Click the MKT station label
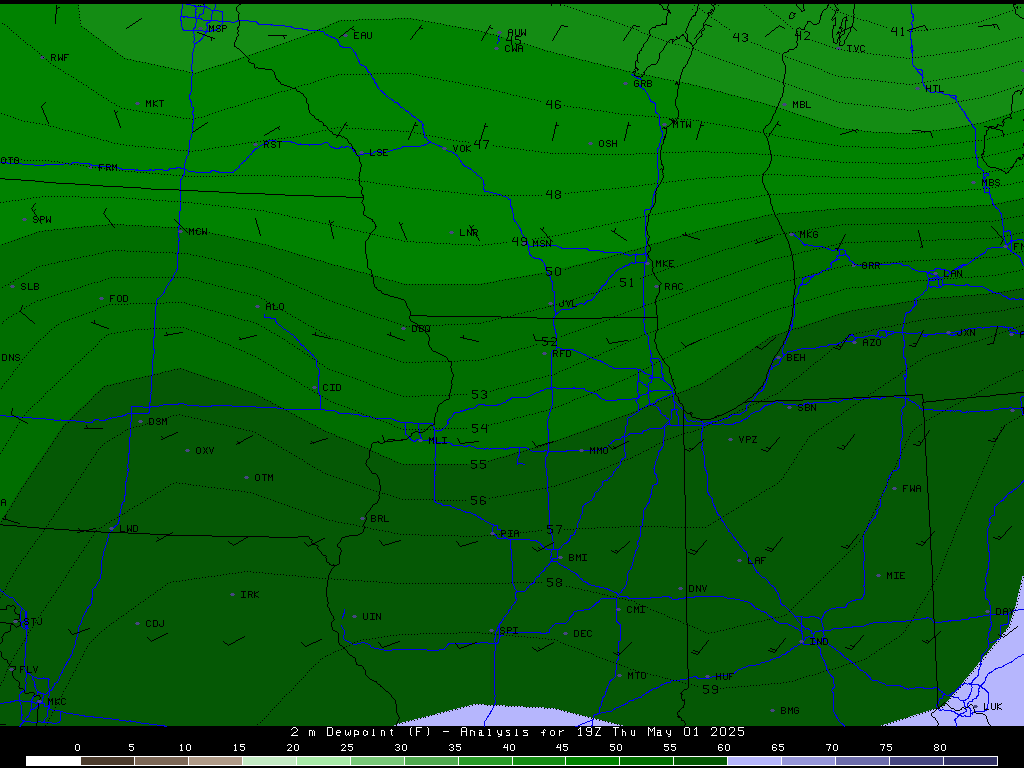This screenshot has height=768, width=1024. 155,103
